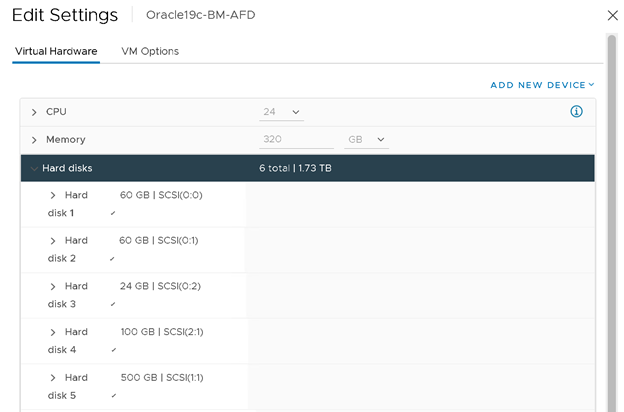Click the small arrow beside Hard disk 2
The width and height of the screenshot is (624, 412).
[113, 259]
